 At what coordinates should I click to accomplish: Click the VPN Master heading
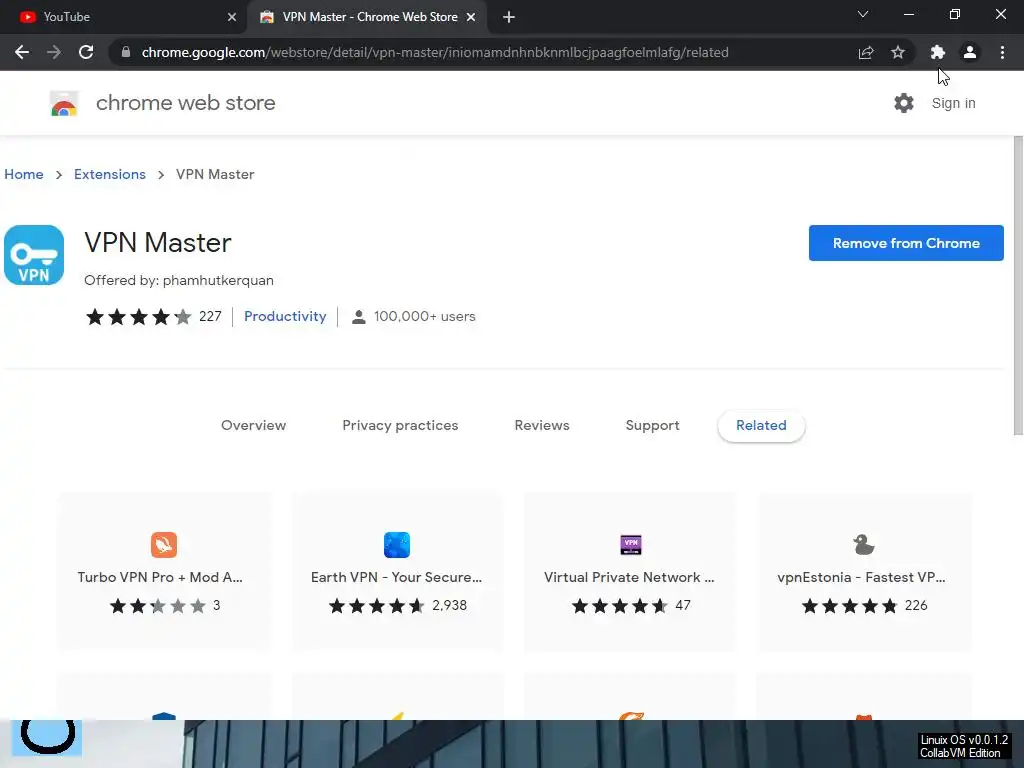point(157,242)
